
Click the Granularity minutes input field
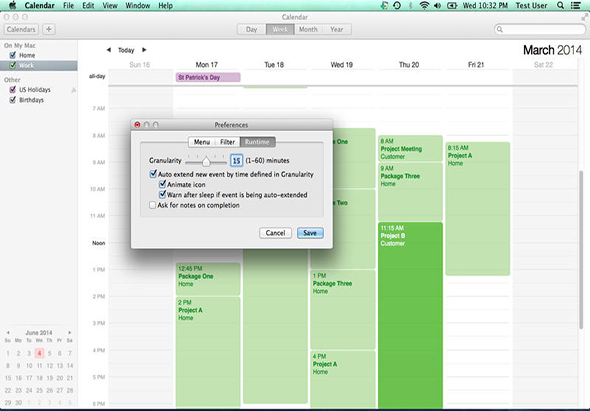click(x=236, y=161)
